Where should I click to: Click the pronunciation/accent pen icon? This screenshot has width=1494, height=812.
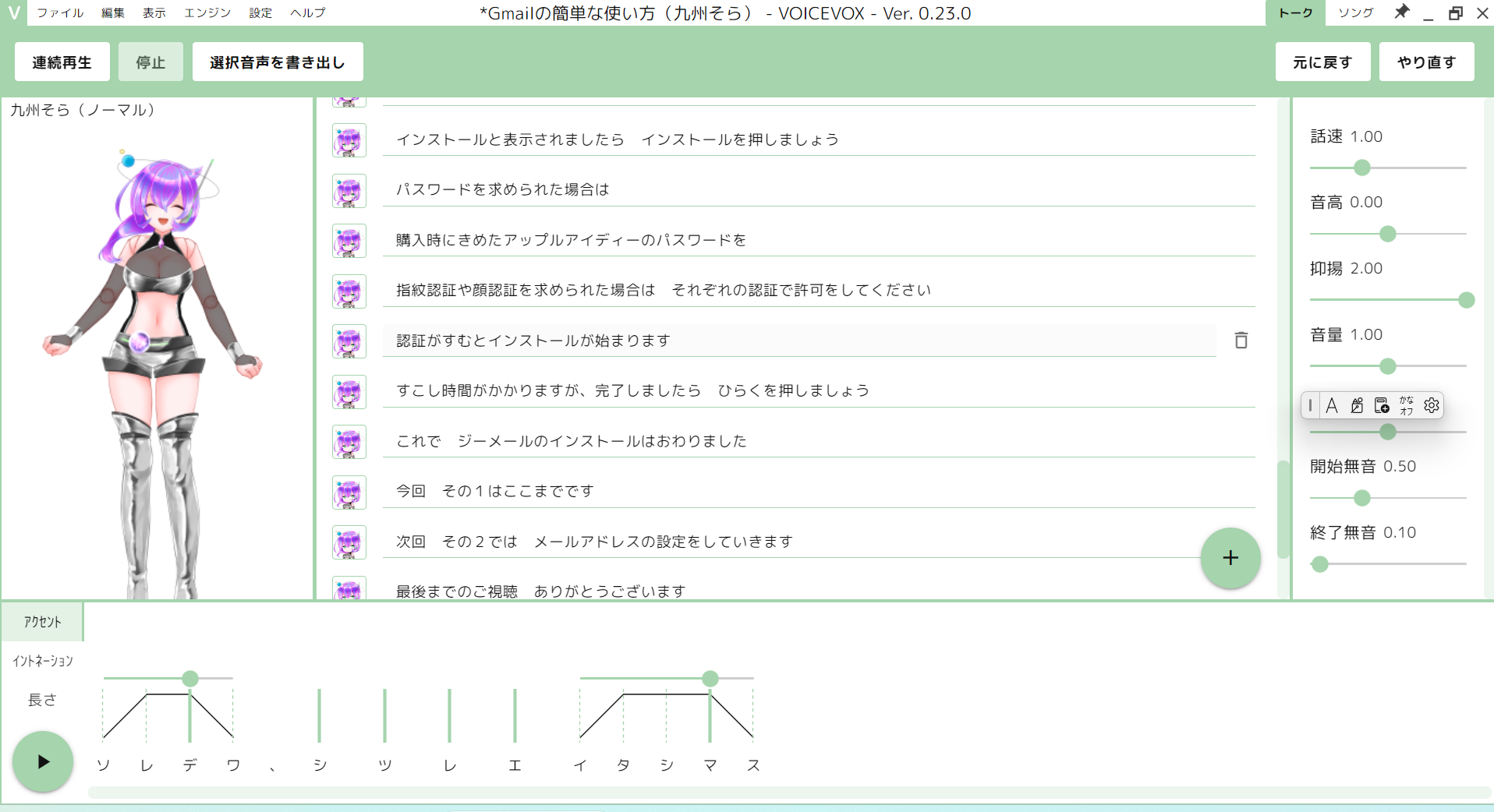(1358, 405)
